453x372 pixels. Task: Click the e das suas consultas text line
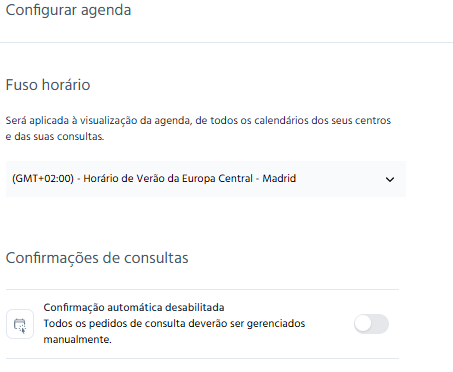(55, 136)
